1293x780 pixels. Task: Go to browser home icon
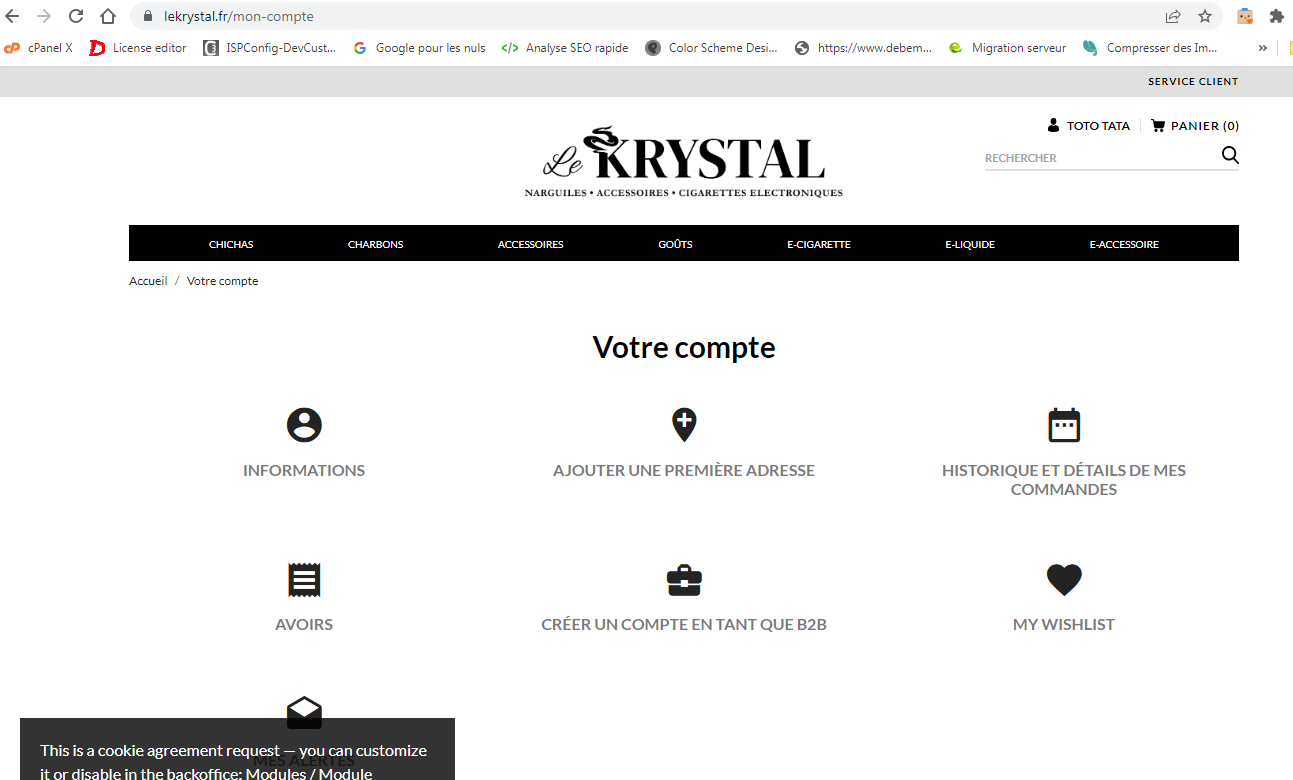(x=108, y=16)
